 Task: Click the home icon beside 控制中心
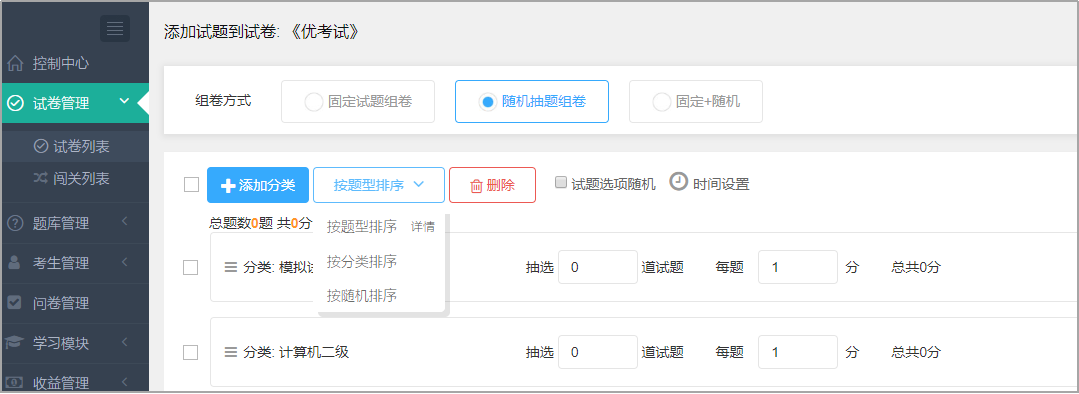coord(15,63)
